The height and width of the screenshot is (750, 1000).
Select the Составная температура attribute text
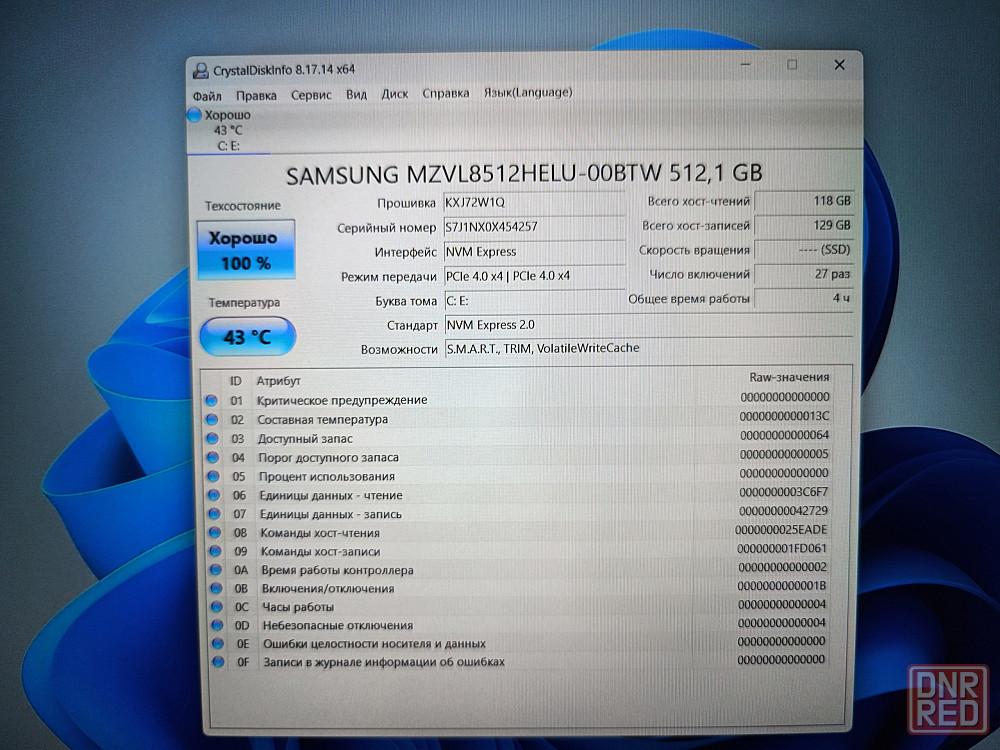click(323, 420)
